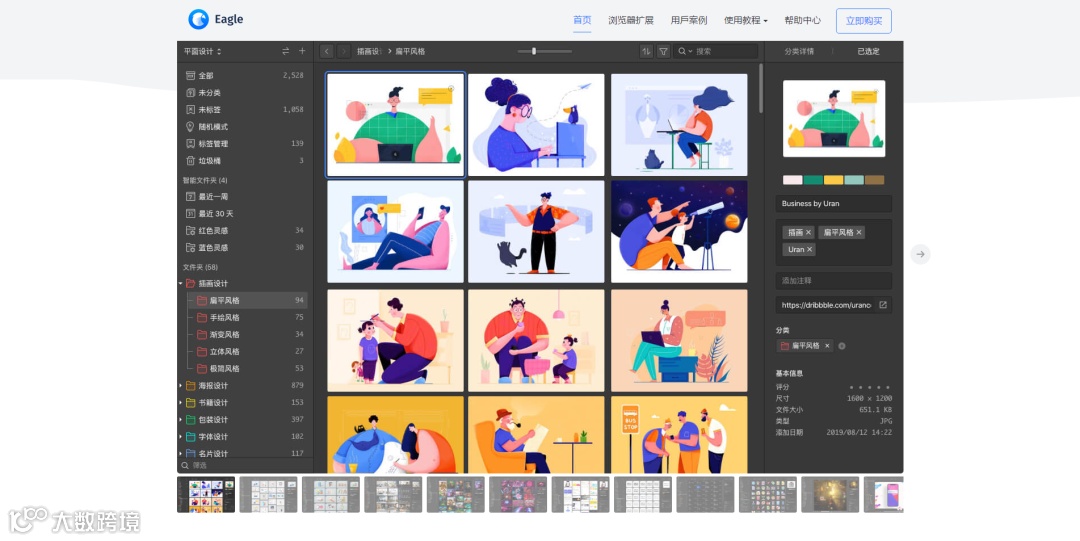Adjust the thumbnail size slider
The height and width of the screenshot is (541, 1080).
click(x=534, y=51)
